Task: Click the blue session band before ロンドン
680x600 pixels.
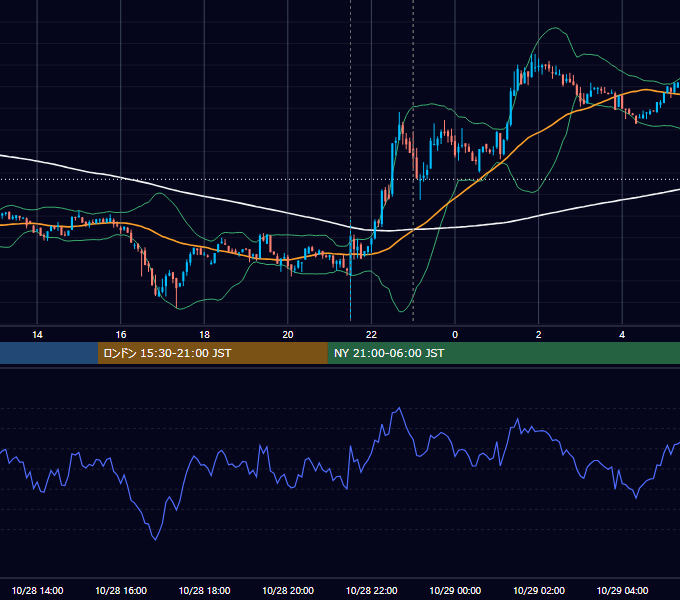Action: click(x=49, y=353)
